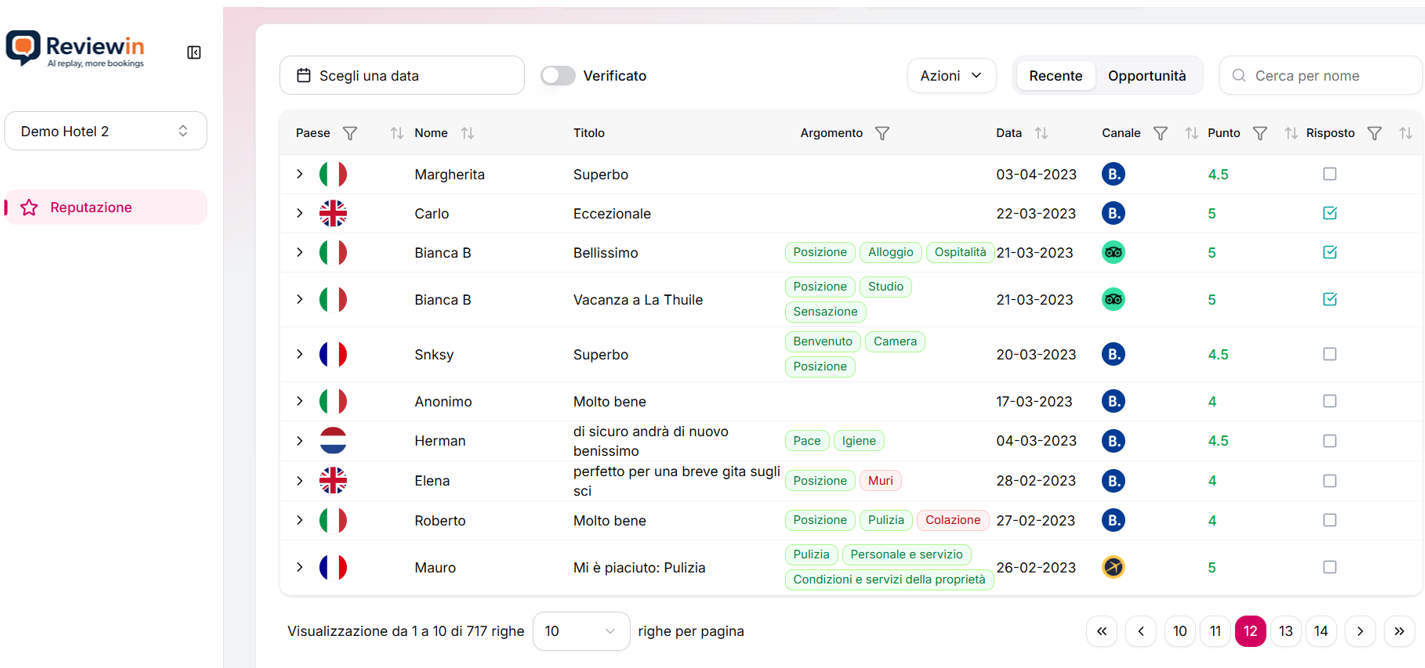
Task: Filter reviews by Canale funnel icon
Action: (1160, 133)
